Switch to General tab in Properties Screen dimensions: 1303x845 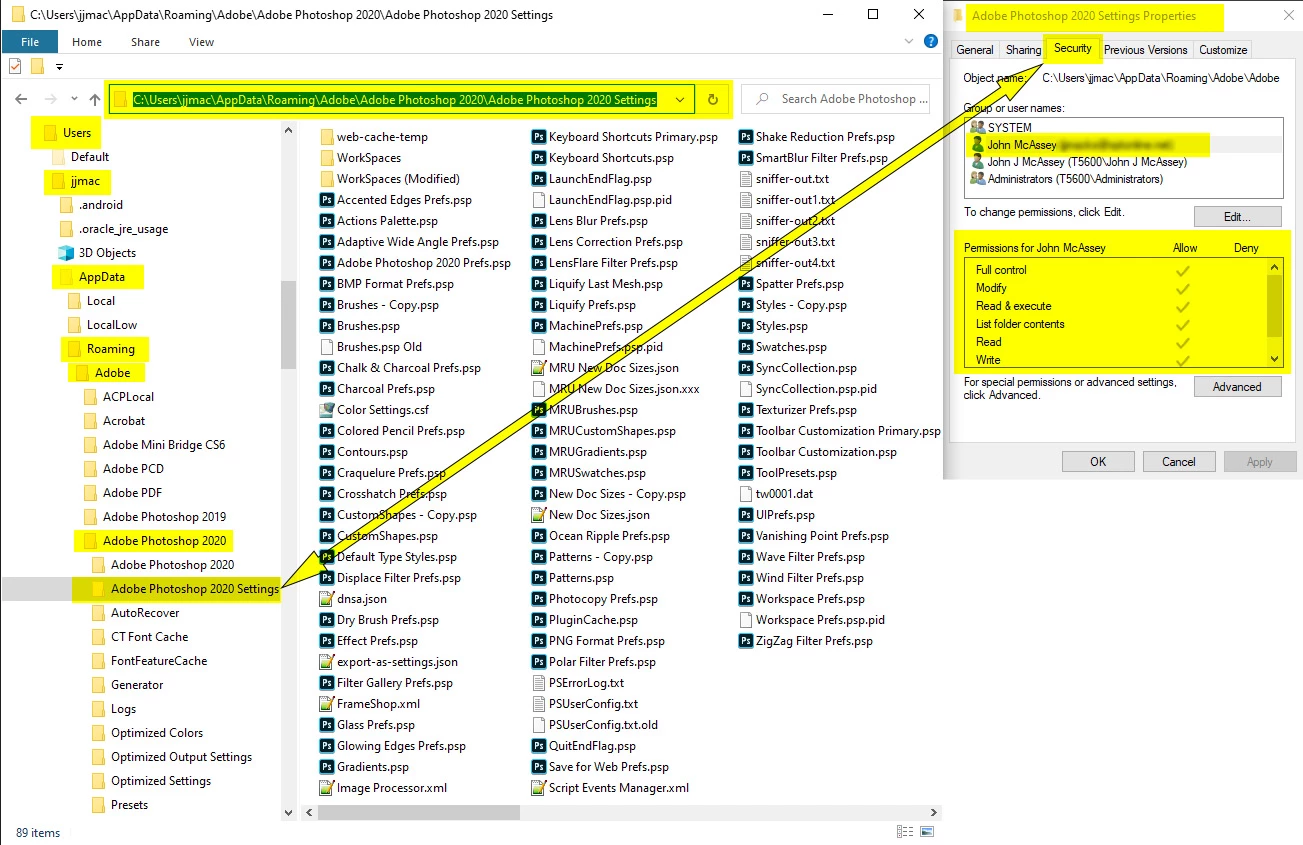(x=975, y=50)
